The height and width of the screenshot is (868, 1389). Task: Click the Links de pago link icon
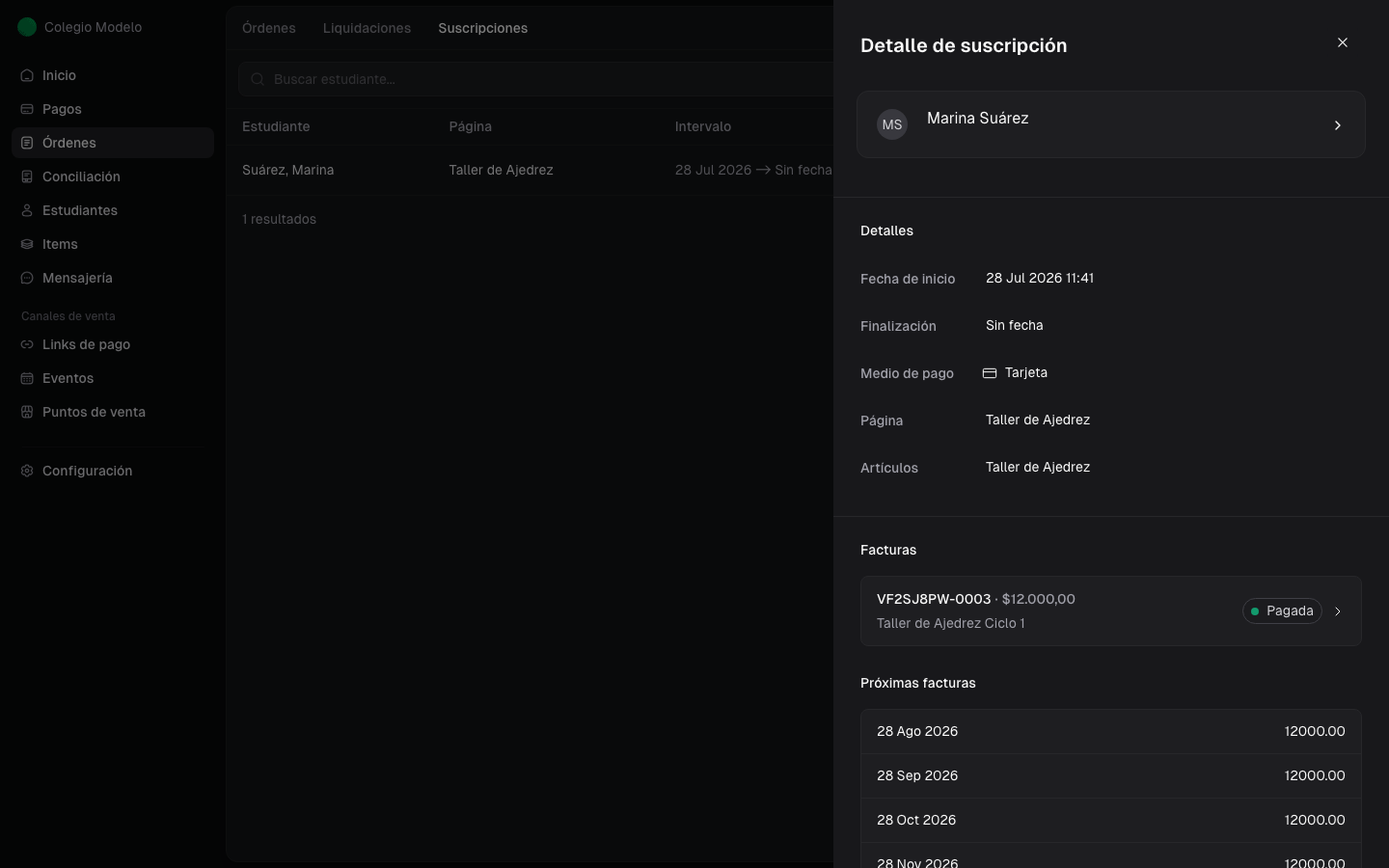click(x=27, y=344)
